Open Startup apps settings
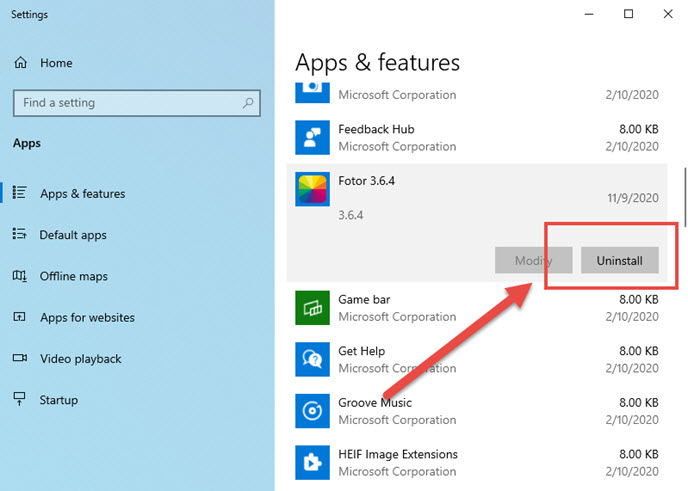Image resolution: width=688 pixels, height=491 pixels. click(59, 400)
